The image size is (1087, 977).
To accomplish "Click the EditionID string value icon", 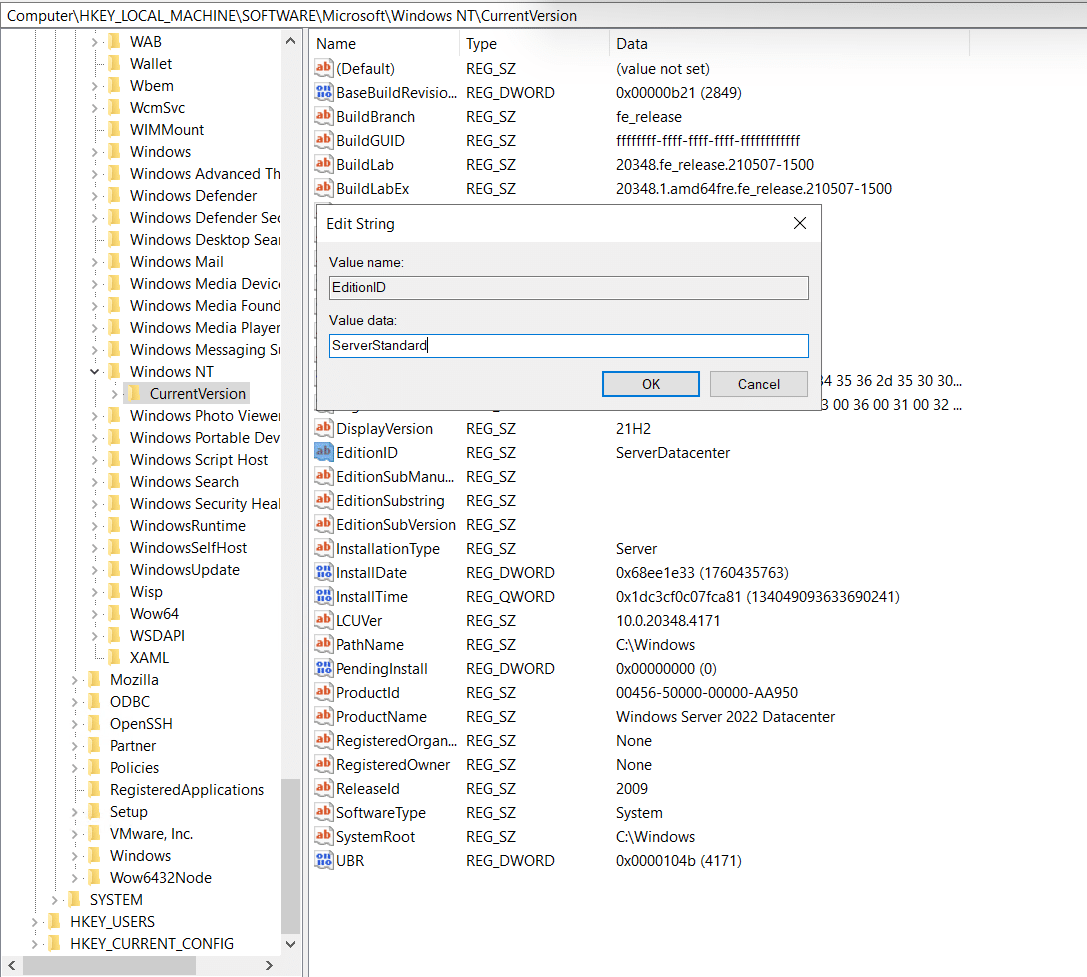I will 323,453.
